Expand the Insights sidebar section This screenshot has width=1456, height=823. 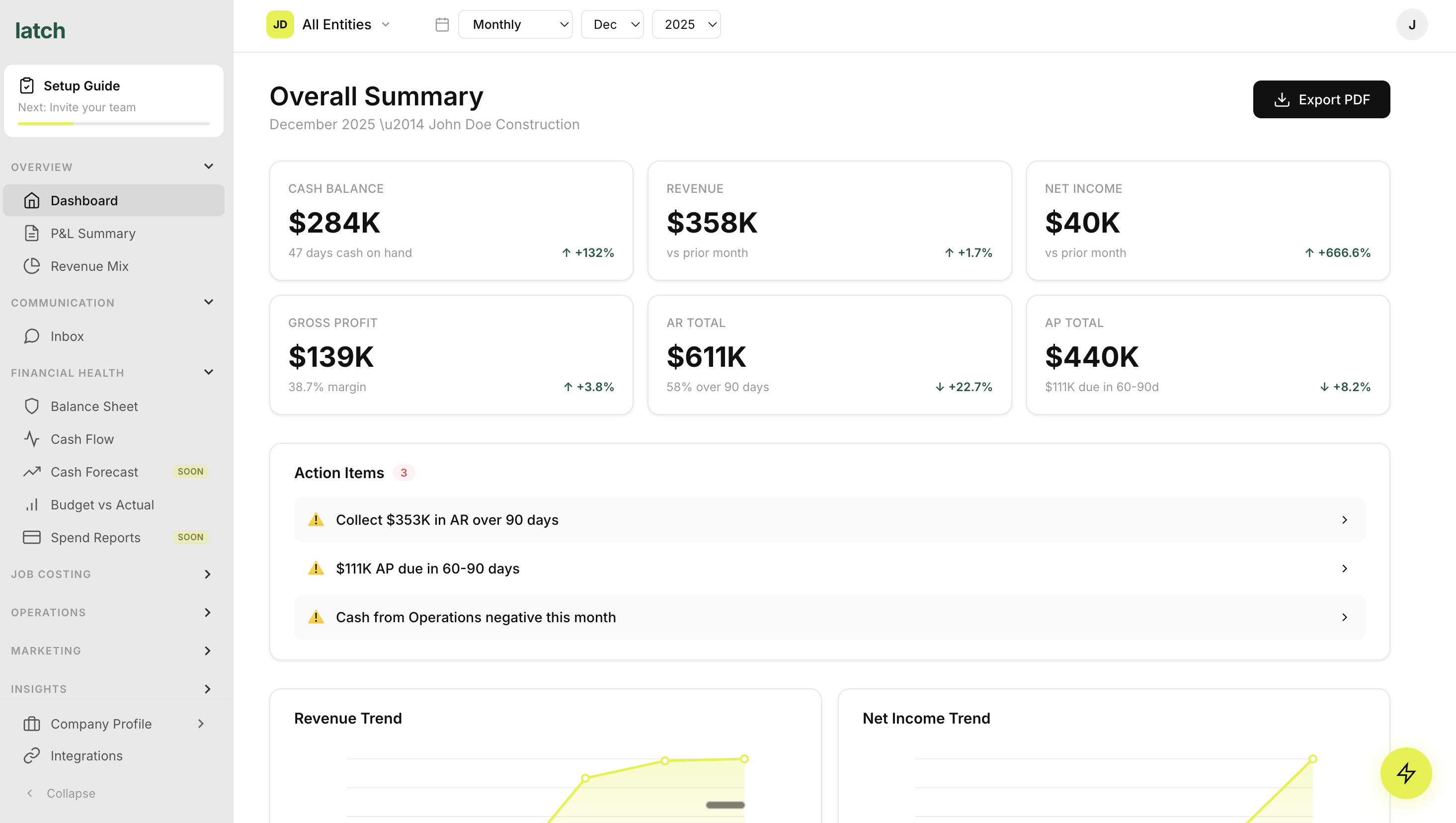(207, 689)
